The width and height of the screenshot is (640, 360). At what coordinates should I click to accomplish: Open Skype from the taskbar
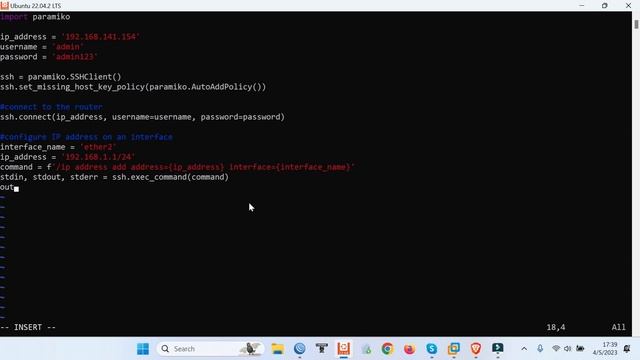431,349
